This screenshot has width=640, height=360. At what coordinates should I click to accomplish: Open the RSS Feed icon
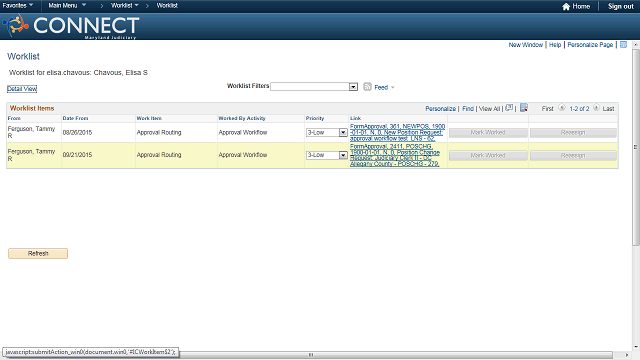tap(367, 87)
